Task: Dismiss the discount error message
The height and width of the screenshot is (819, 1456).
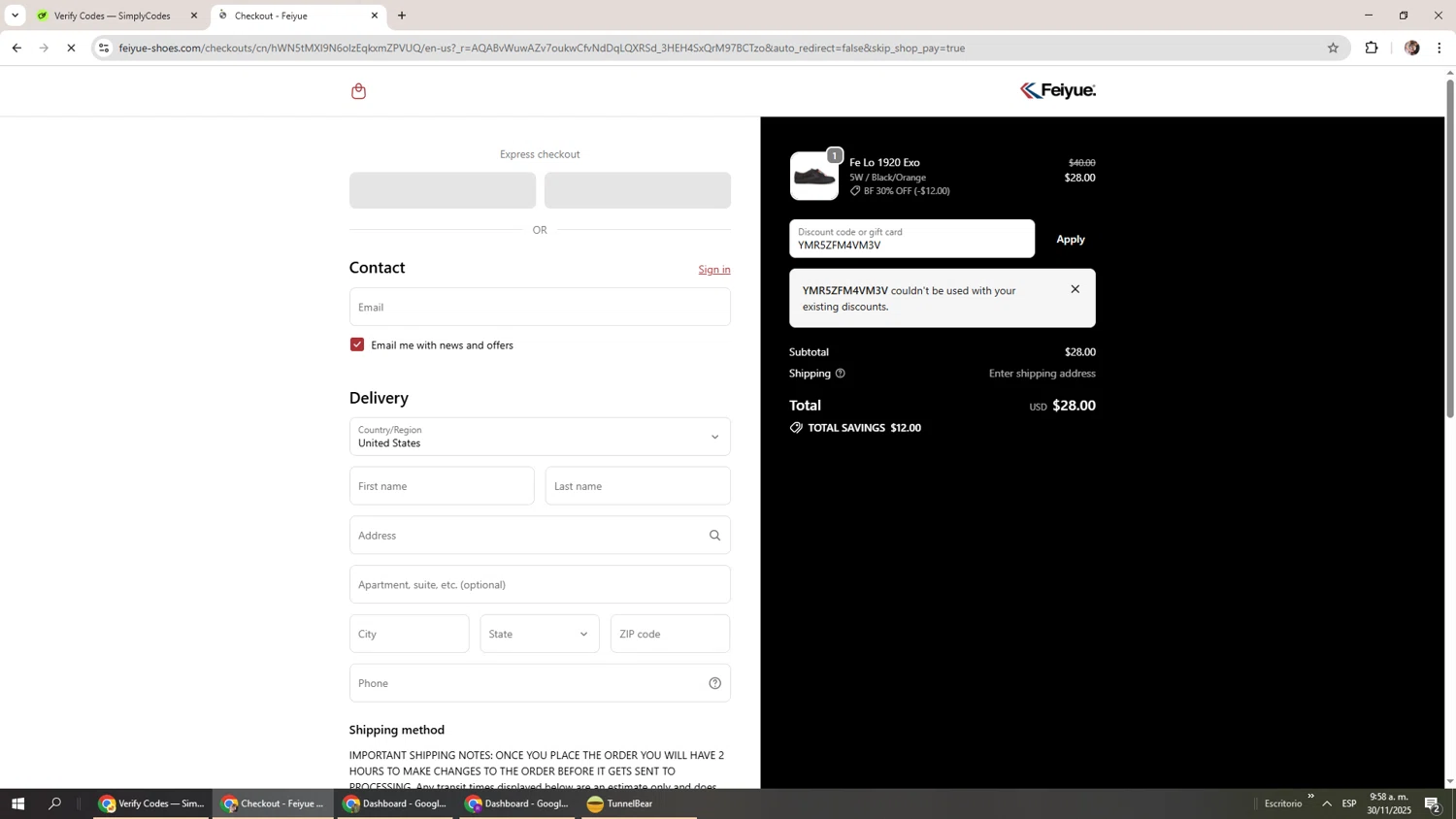Action: pyautogui.click(x=1075, y=289)
